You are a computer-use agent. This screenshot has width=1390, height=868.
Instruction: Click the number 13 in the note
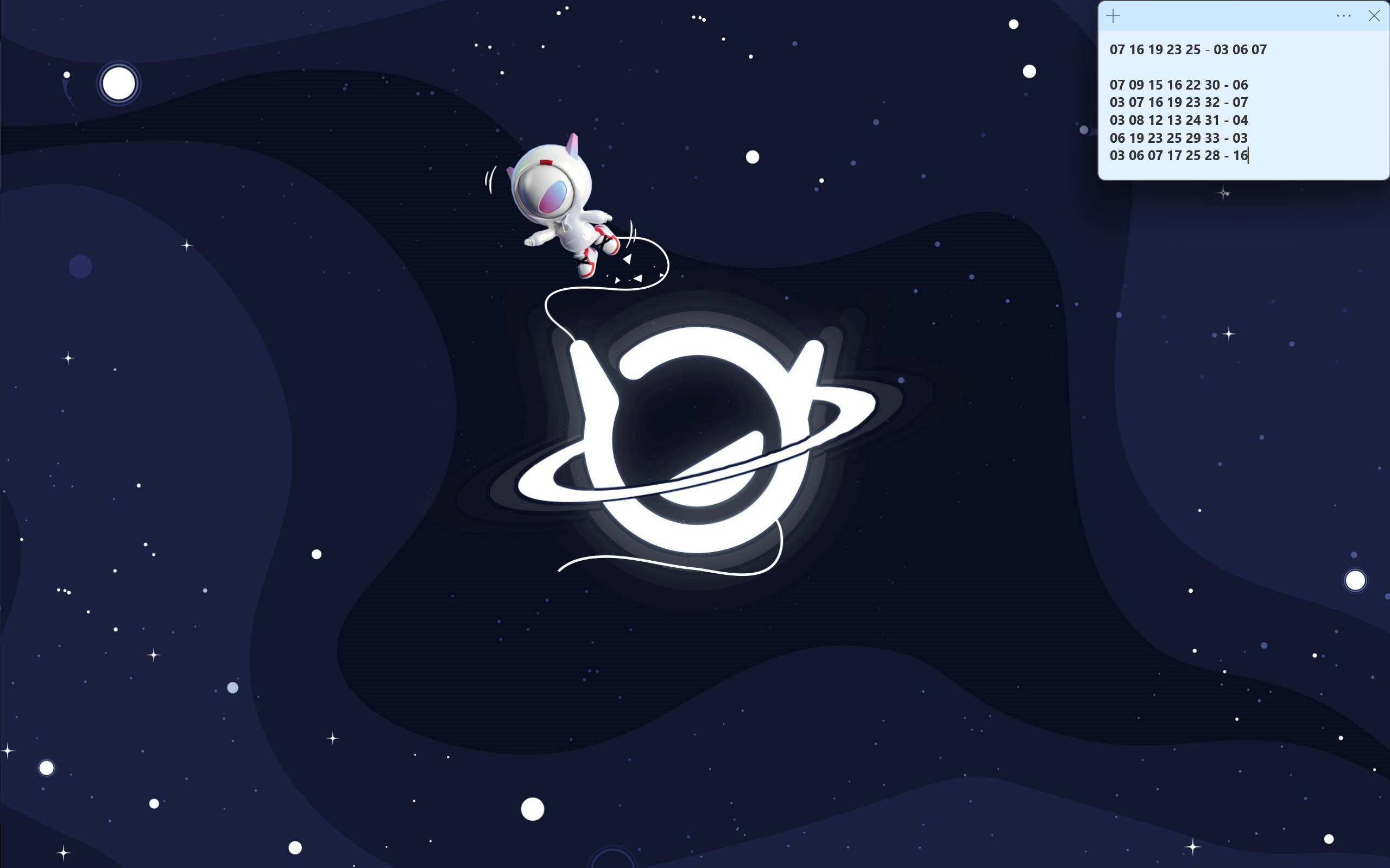(1174, 120)
